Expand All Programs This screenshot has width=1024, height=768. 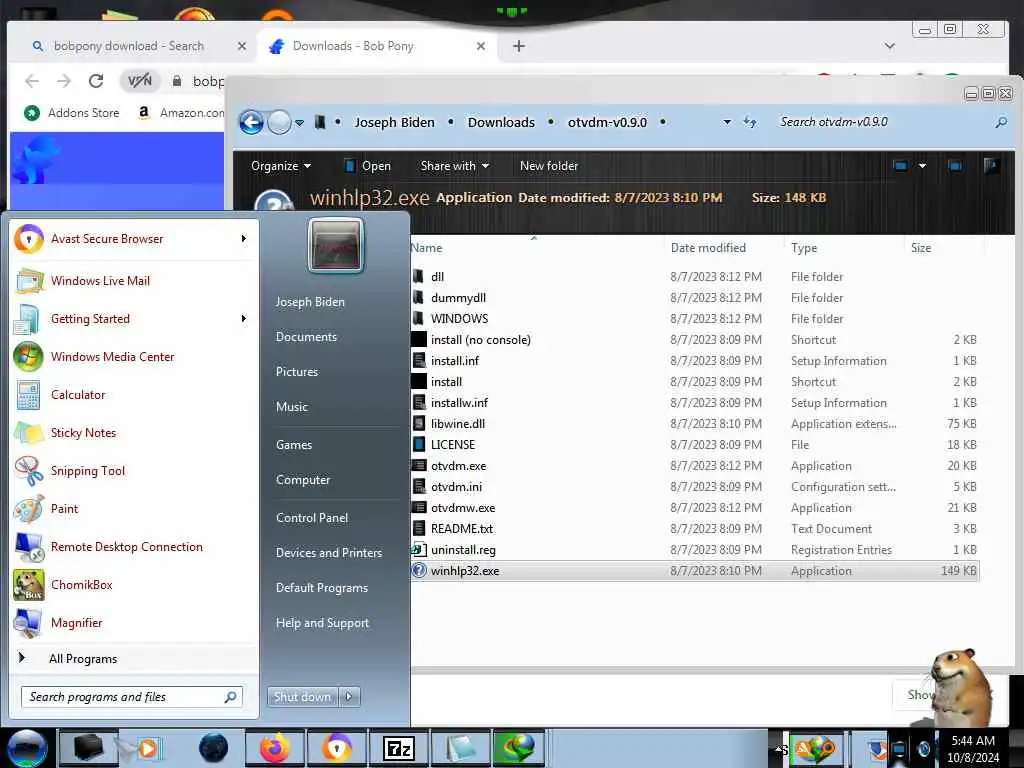[133, 658]
